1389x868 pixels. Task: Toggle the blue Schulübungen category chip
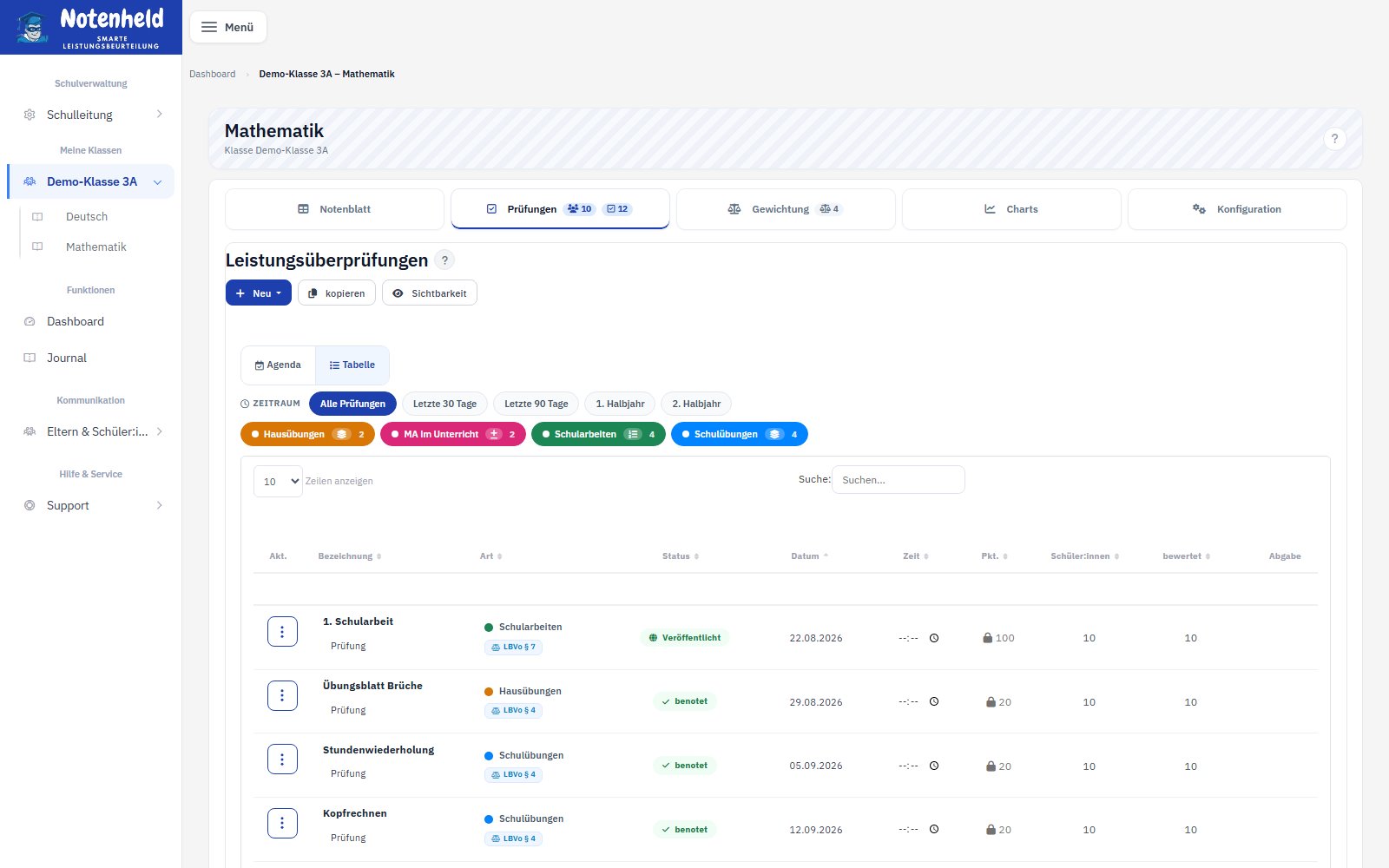pos(740,434)
